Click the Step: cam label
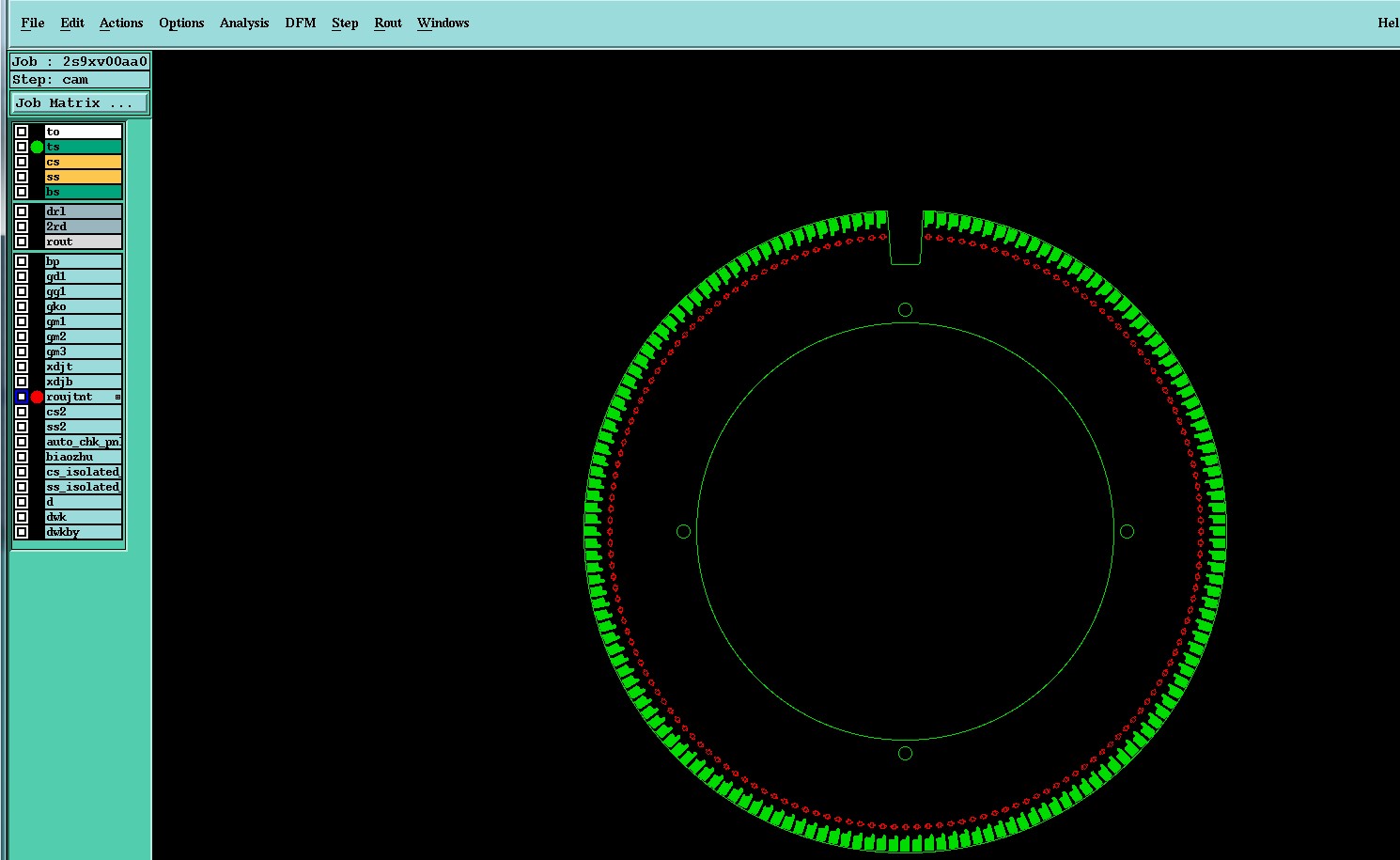The width and height of the screenshot is (1400, 860). [x=80, y=80]
